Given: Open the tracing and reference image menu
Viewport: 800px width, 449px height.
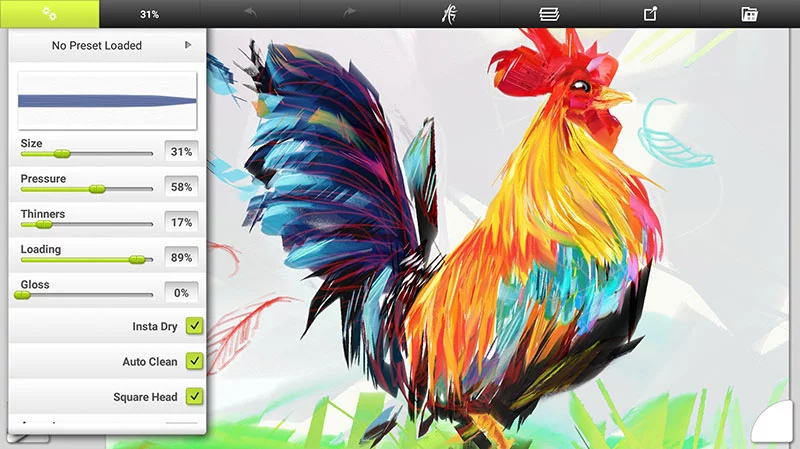Looking at the screenshot, I should 450,14.
